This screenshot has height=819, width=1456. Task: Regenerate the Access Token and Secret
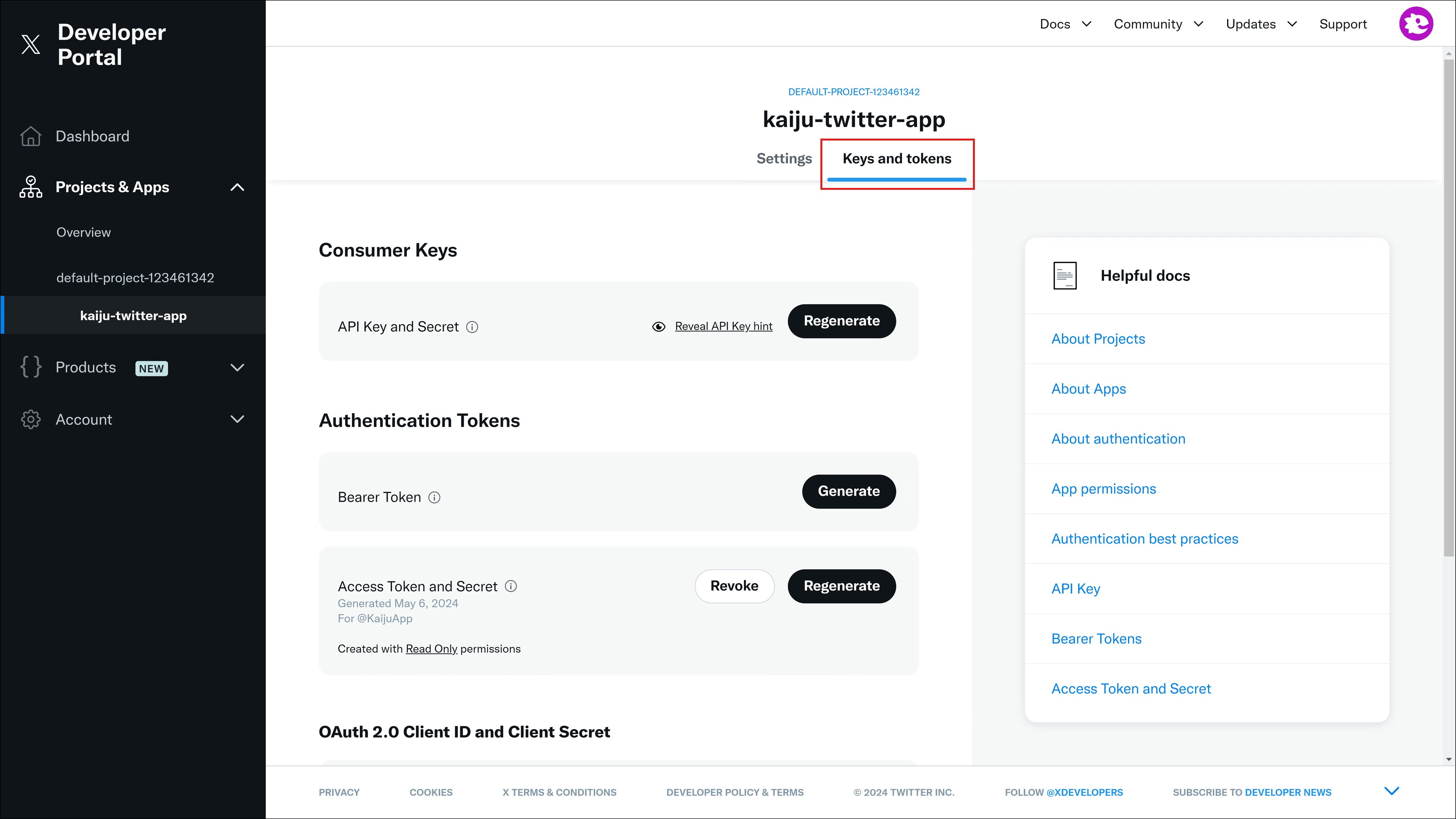tap(842, 586)
